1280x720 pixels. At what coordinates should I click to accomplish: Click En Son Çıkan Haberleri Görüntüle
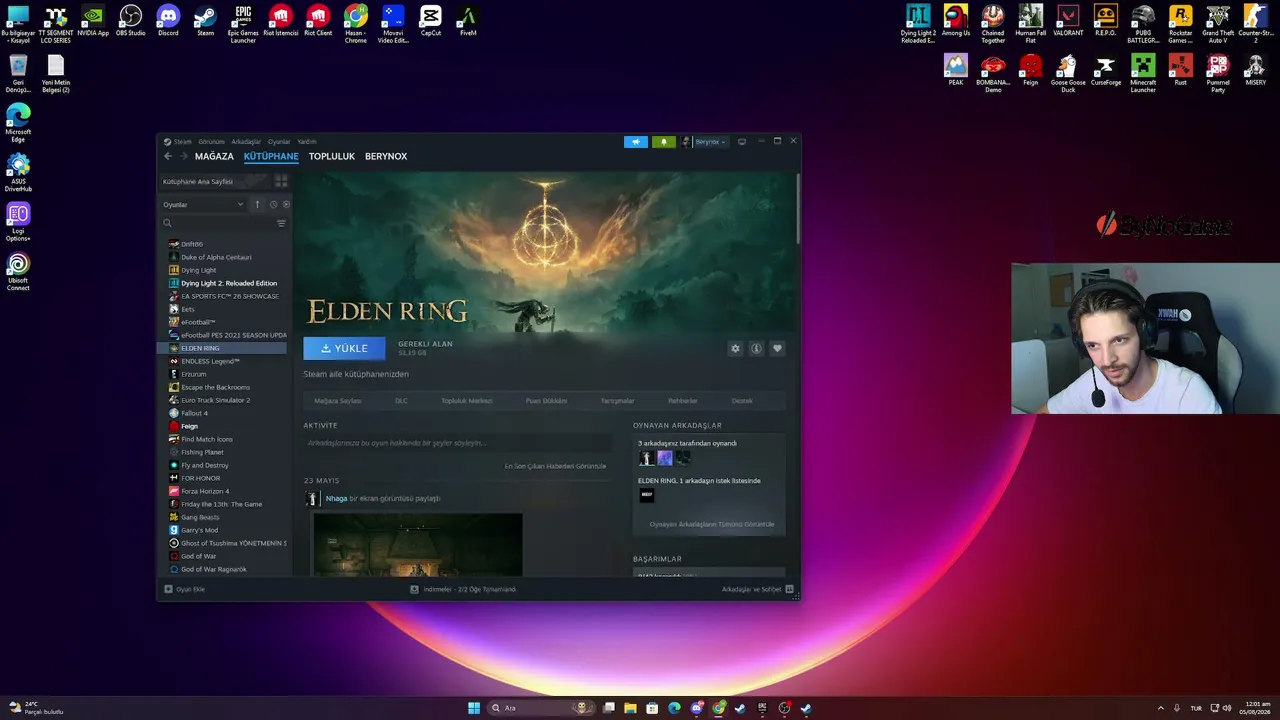pyautogui.click(x=555, y=466)
